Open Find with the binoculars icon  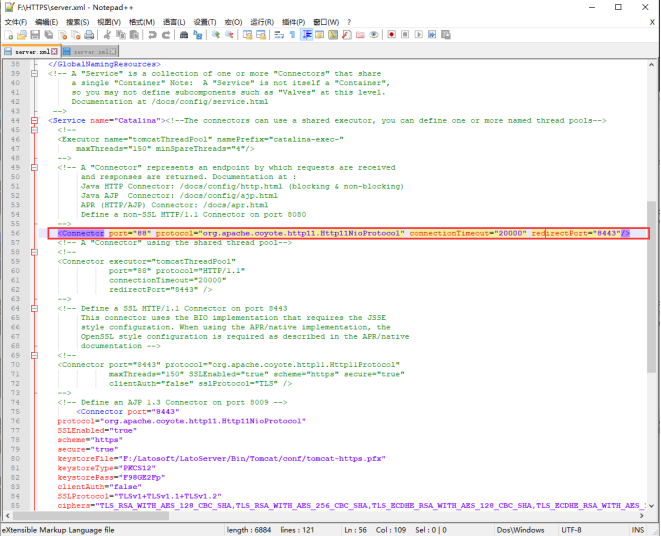pos(184,35)
